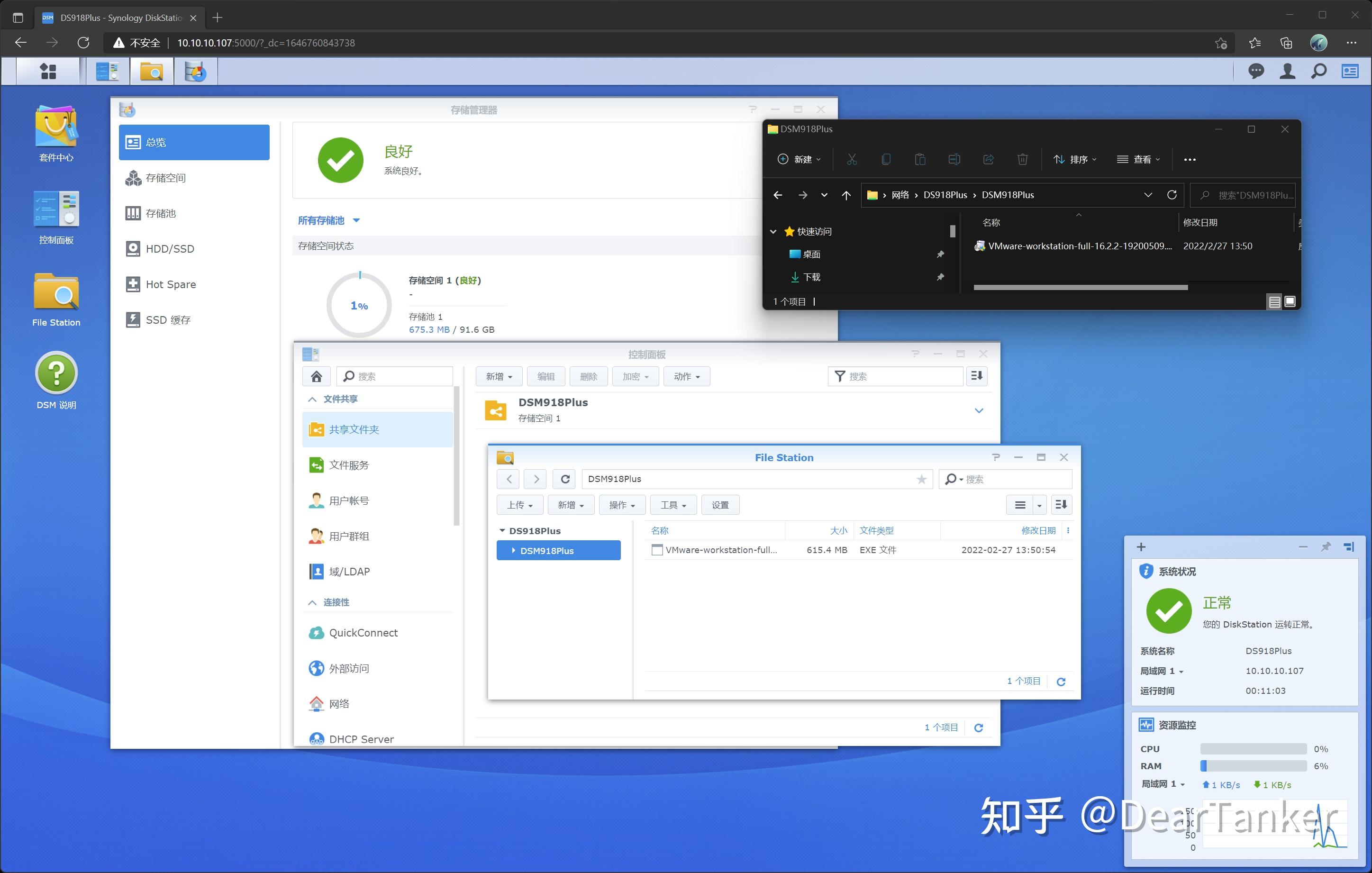
Task: Go up one level in Windows Explorer
Action: 846,195
